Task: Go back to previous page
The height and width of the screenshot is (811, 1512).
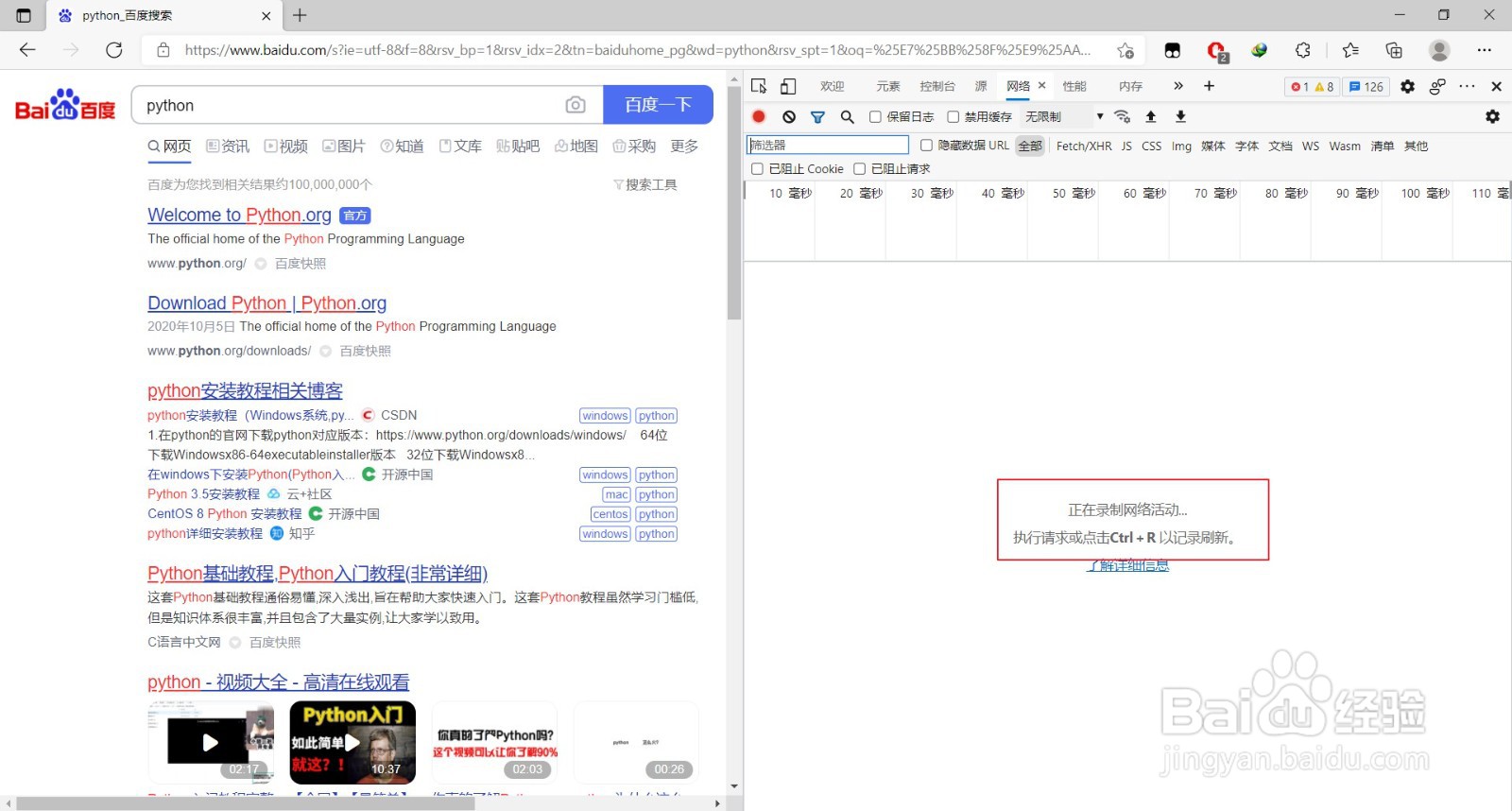Action: point(27,50)
